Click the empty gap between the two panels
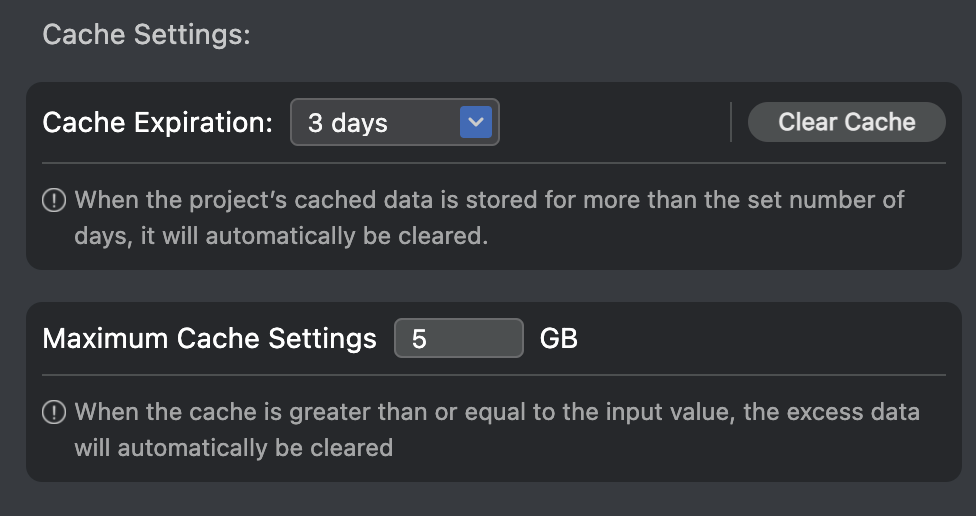This screenshot has height=516, width=976. 493,286
